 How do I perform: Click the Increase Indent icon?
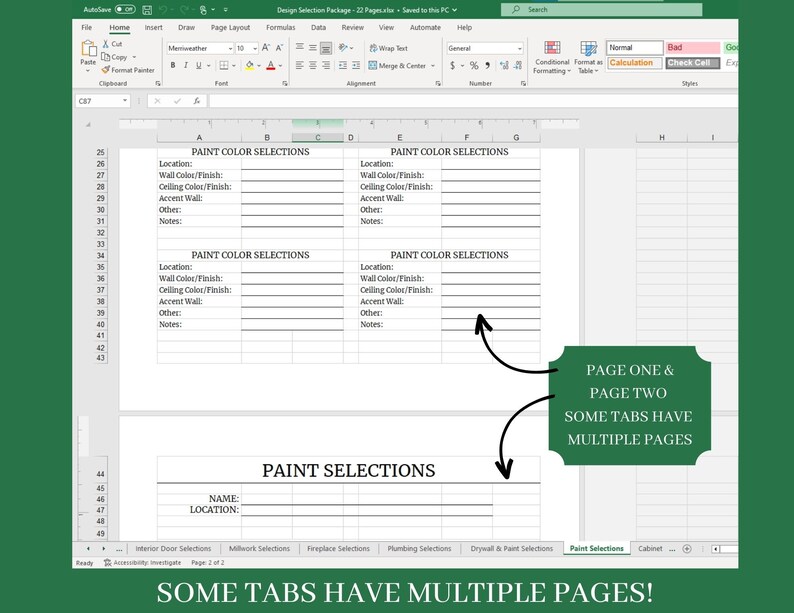coord(356,65)
